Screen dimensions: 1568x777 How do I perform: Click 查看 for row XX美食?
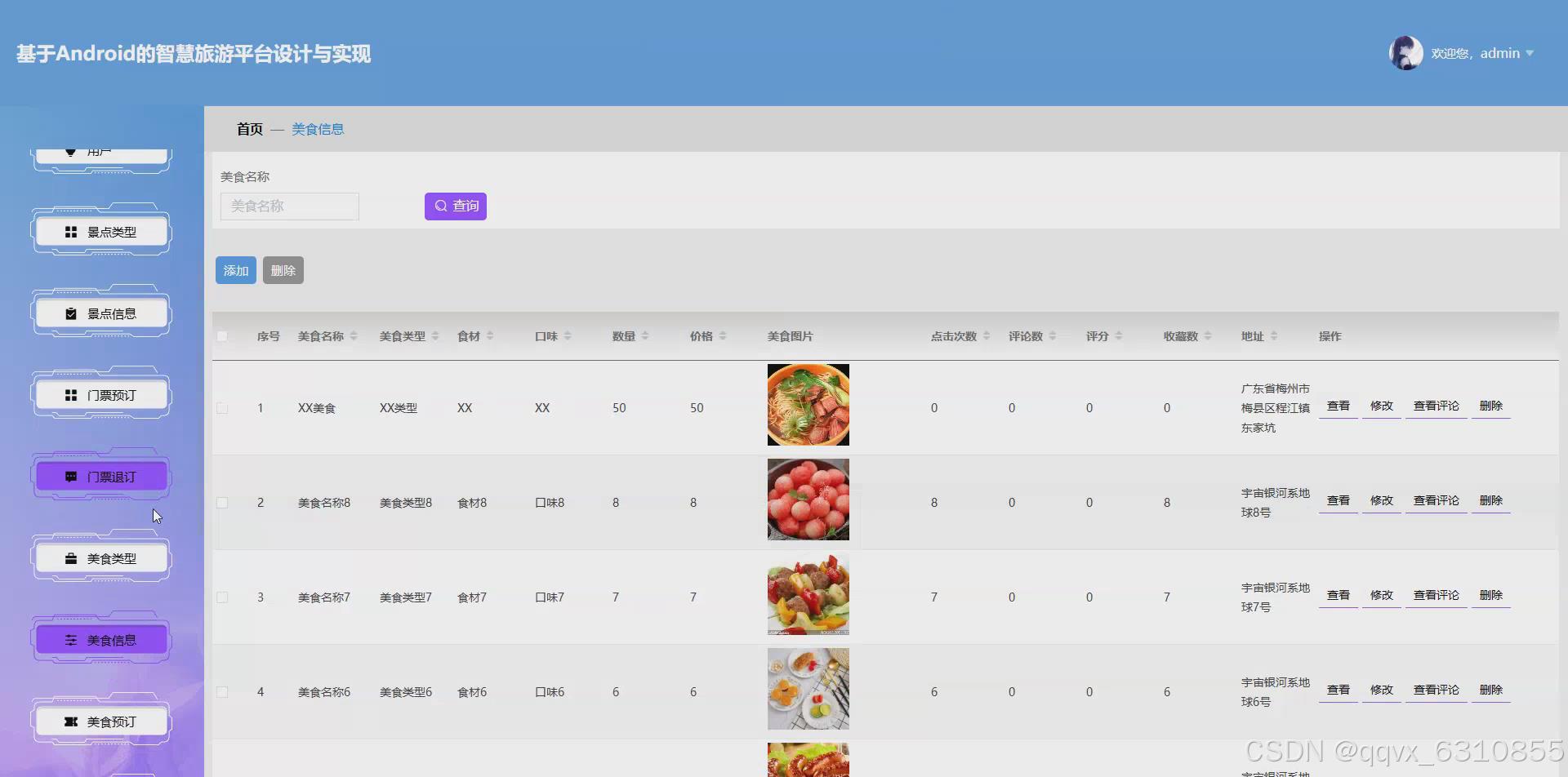(1339, 406)
